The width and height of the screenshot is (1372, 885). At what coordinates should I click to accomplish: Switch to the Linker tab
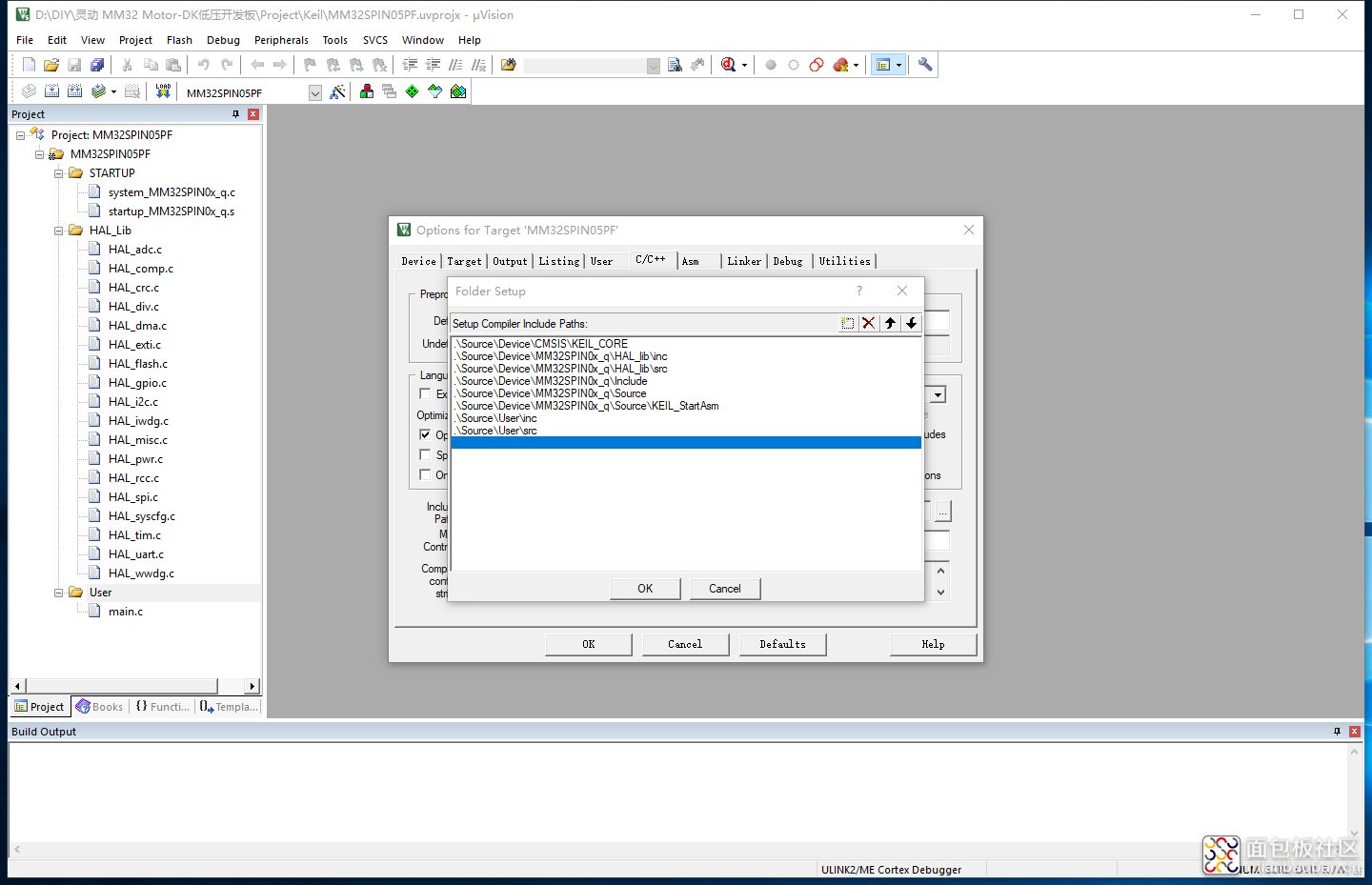coord(744,261)
